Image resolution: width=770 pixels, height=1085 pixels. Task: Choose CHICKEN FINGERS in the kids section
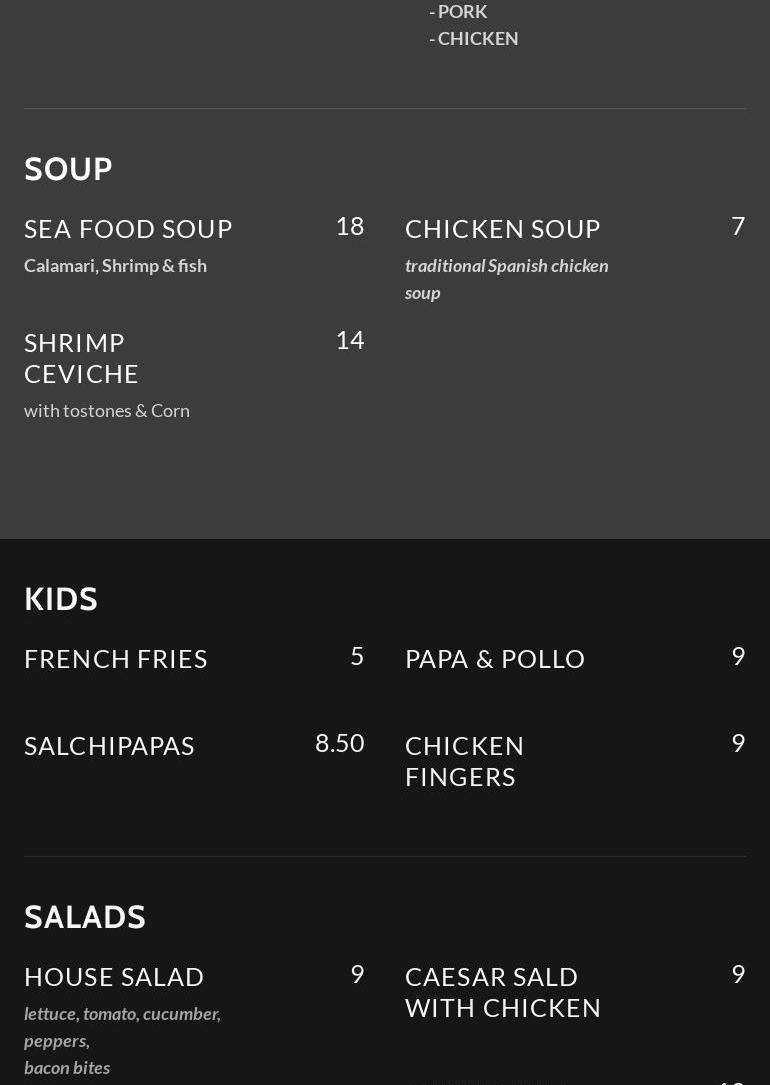coord(465,761)
